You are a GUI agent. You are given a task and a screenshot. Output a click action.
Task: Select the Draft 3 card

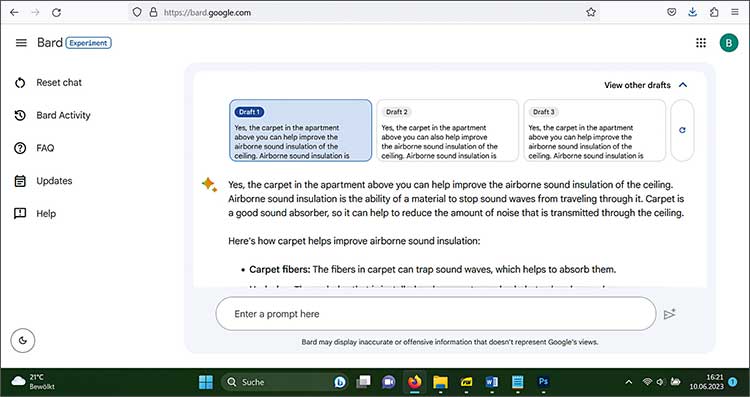click(595, 130)
